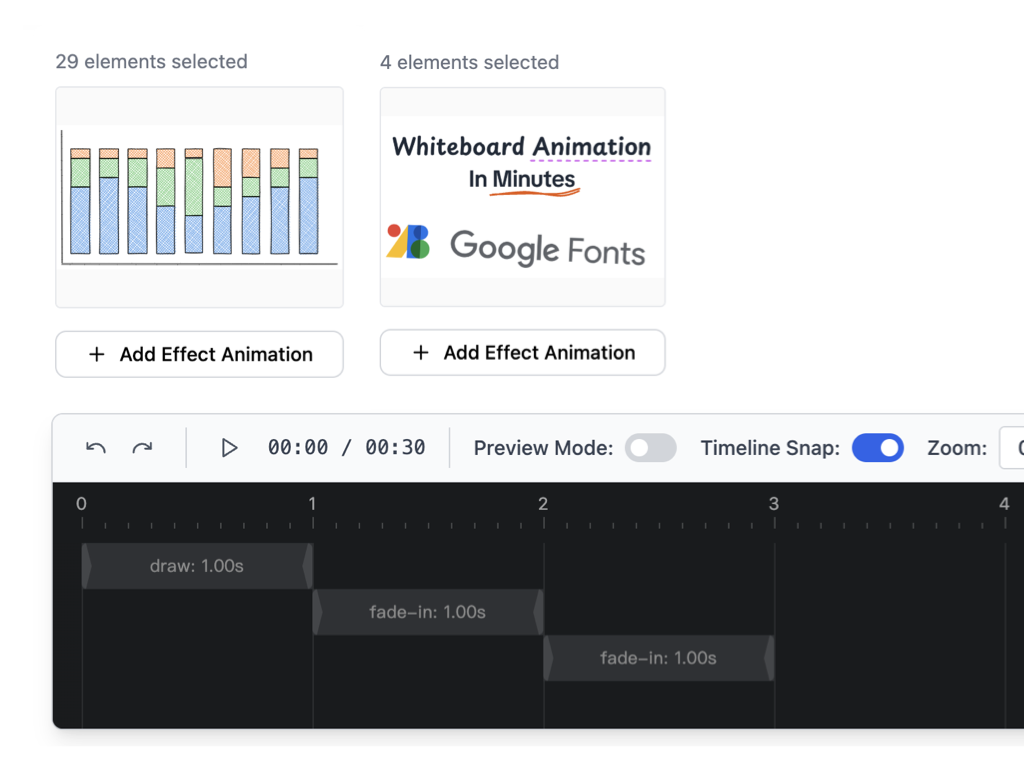The width and height of the screenshot is (1024, 768).
Task: Click the 1 second ruler marker
Action: 312,504
